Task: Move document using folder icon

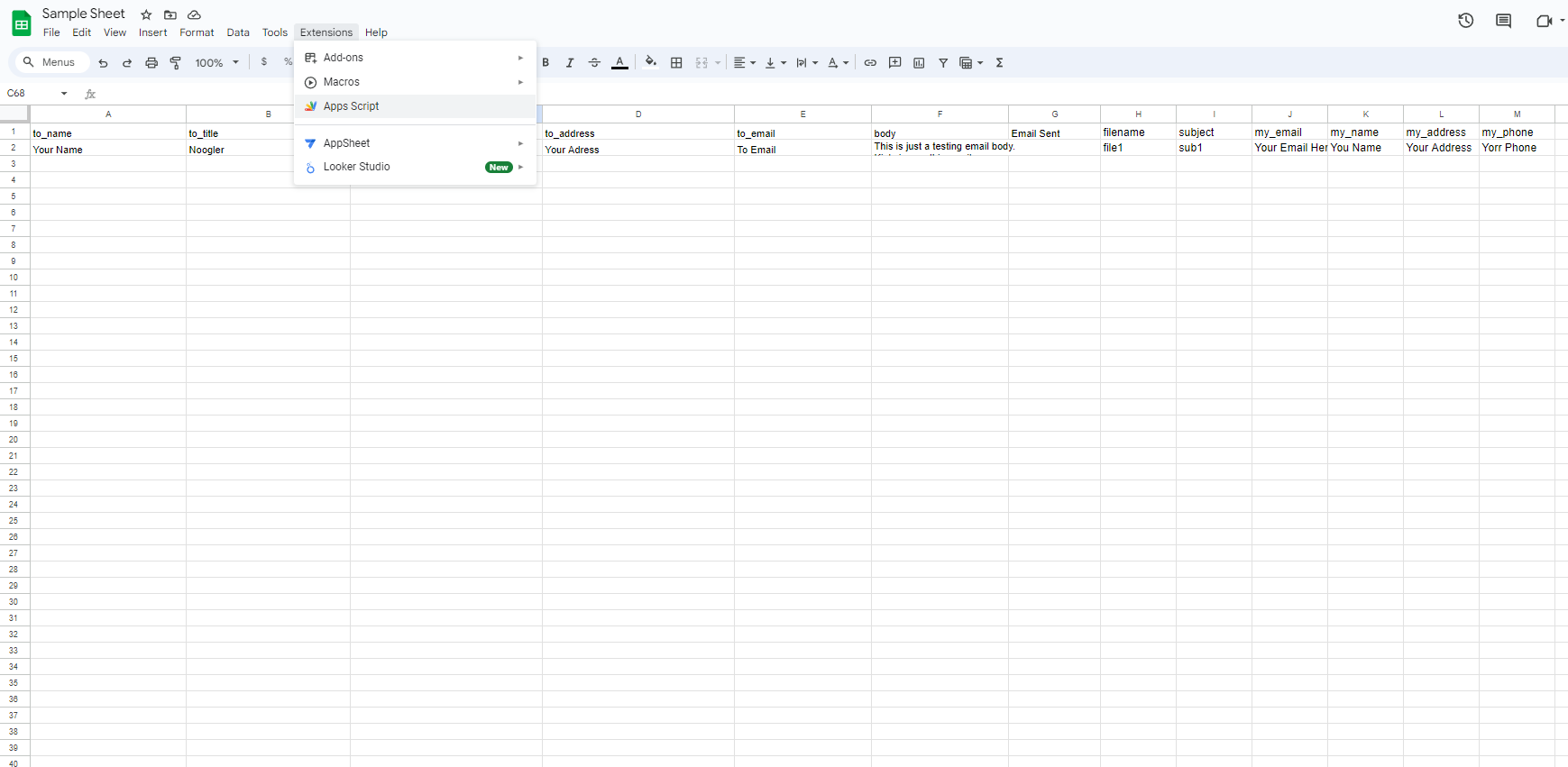Action: 170,14
